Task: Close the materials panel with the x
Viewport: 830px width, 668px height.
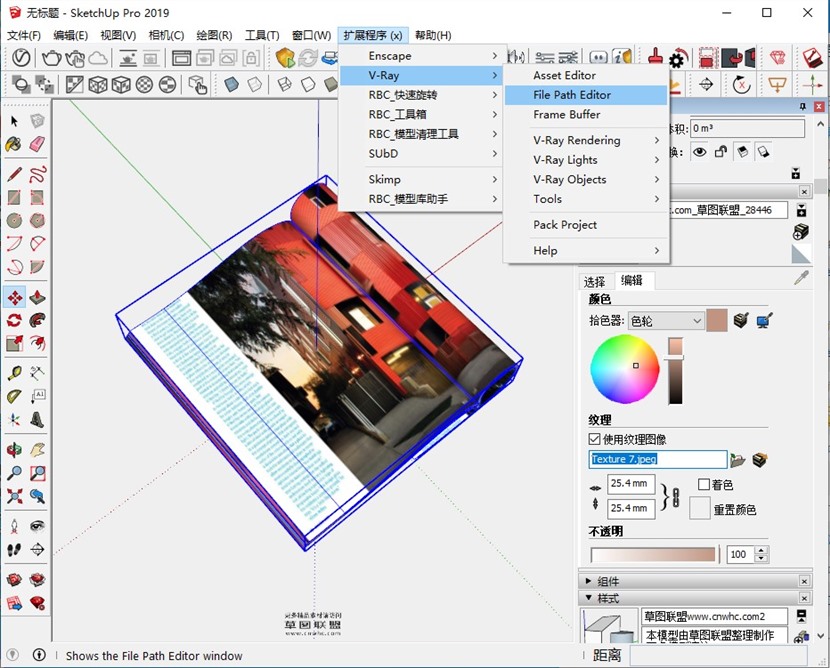Action: (804, 192)
